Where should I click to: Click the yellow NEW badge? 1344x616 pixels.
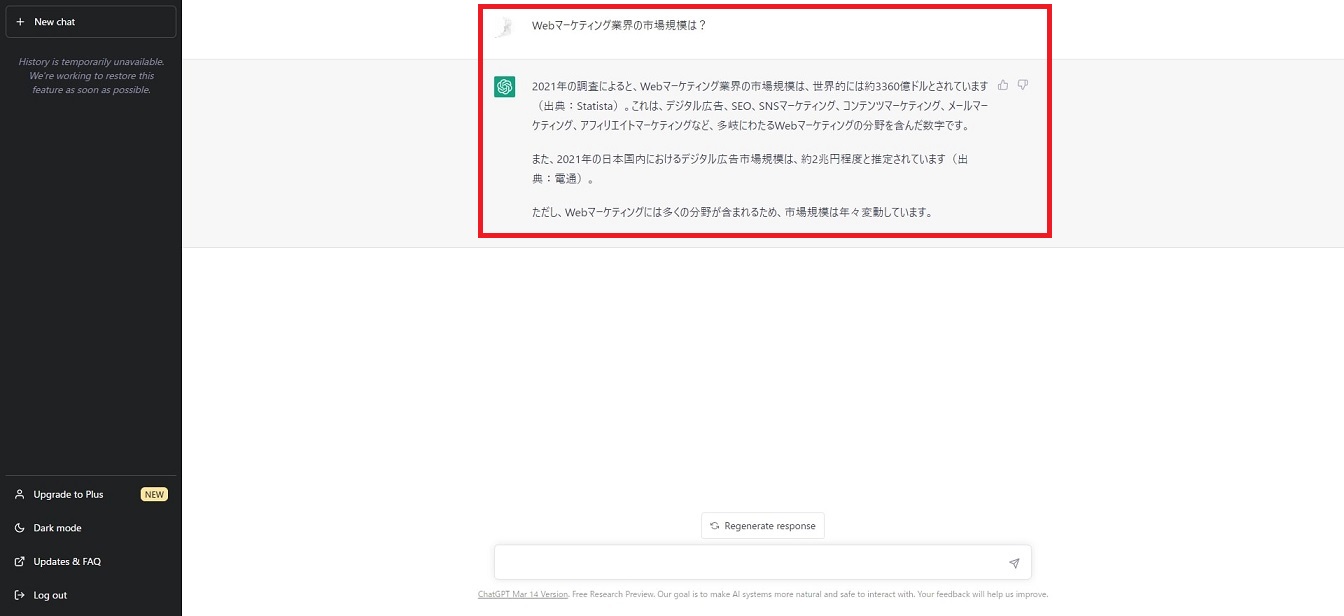coord(154,494)
